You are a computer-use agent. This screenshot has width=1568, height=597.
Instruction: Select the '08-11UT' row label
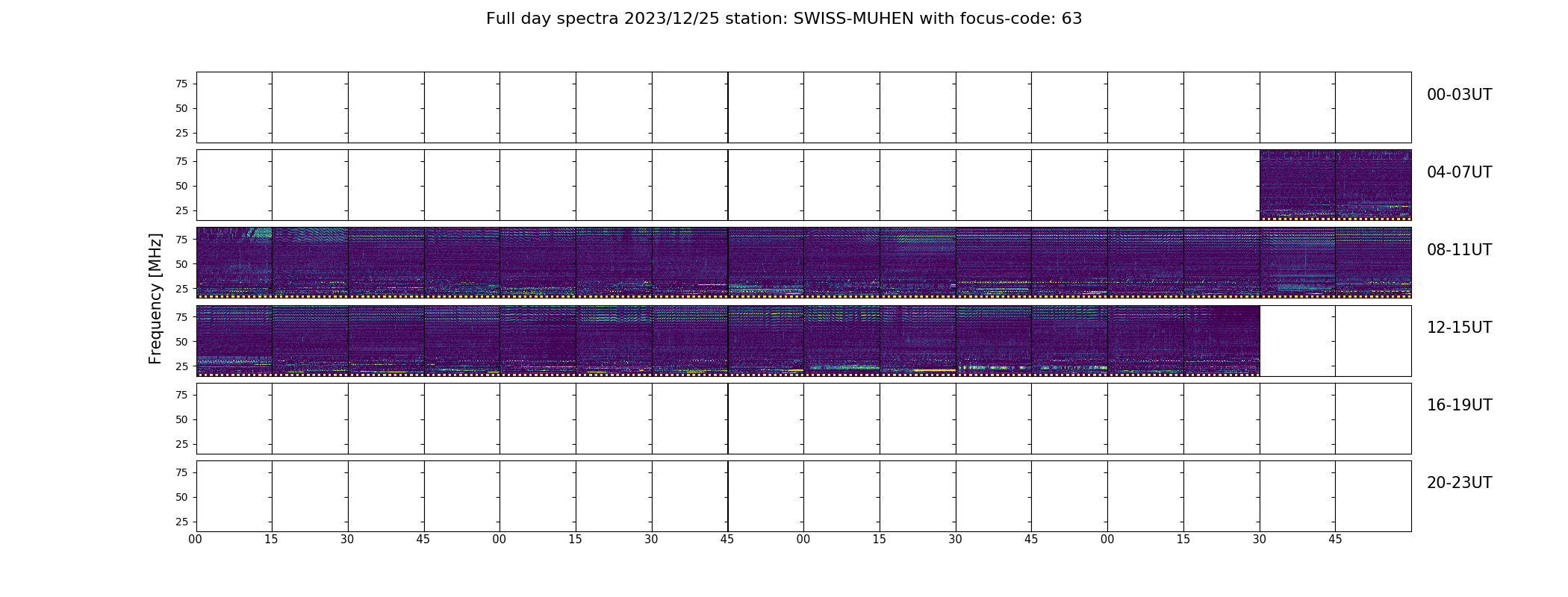pyautogui.click(x=1459, y=250)
